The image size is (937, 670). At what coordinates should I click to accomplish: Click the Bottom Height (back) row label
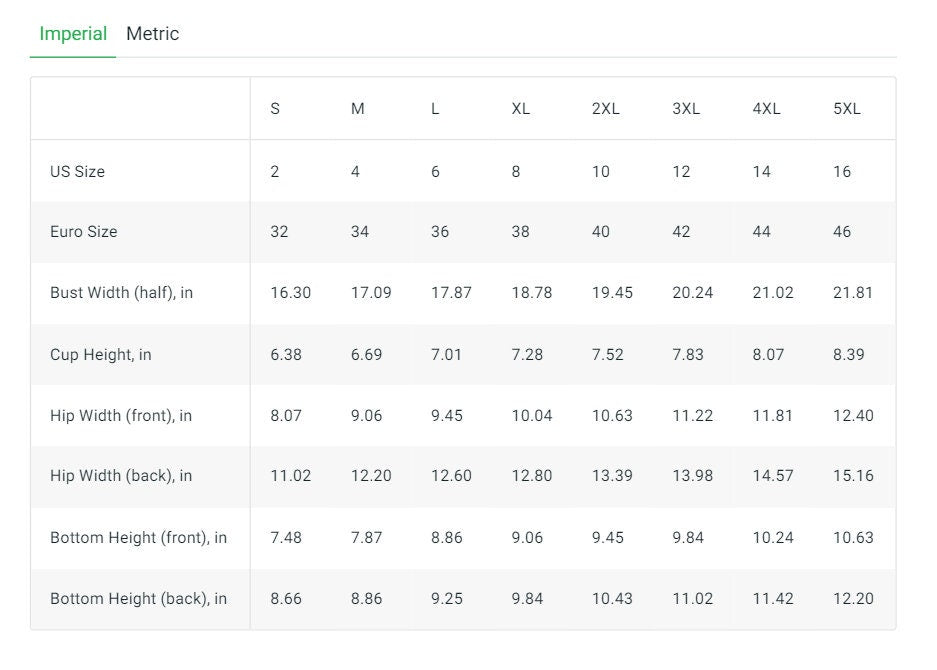point(138,599)
